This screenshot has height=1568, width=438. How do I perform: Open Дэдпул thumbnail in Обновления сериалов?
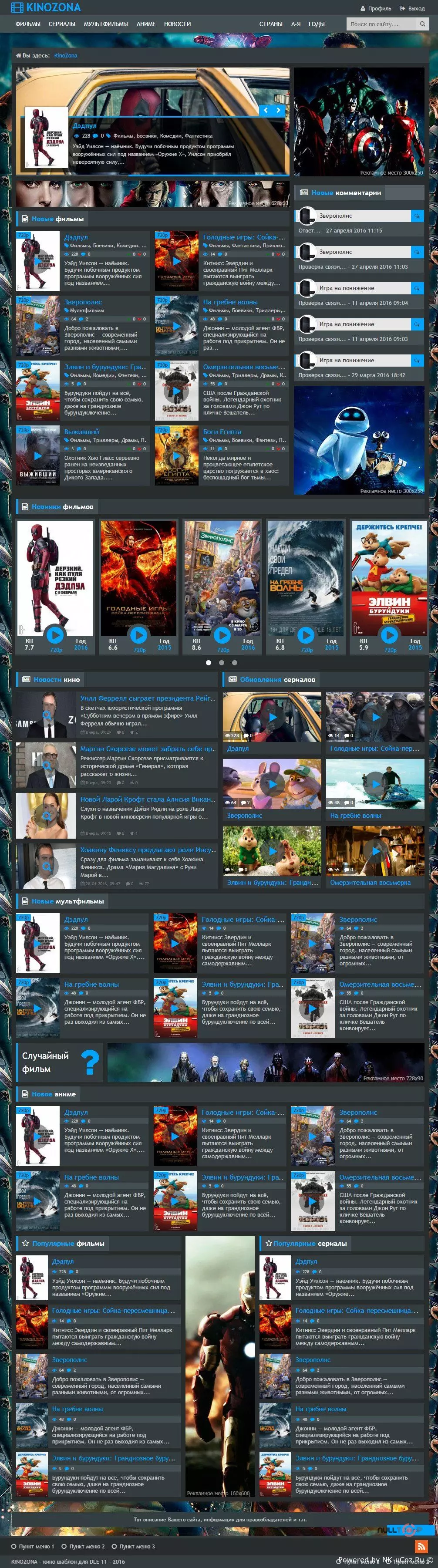(x=272, y=717)
